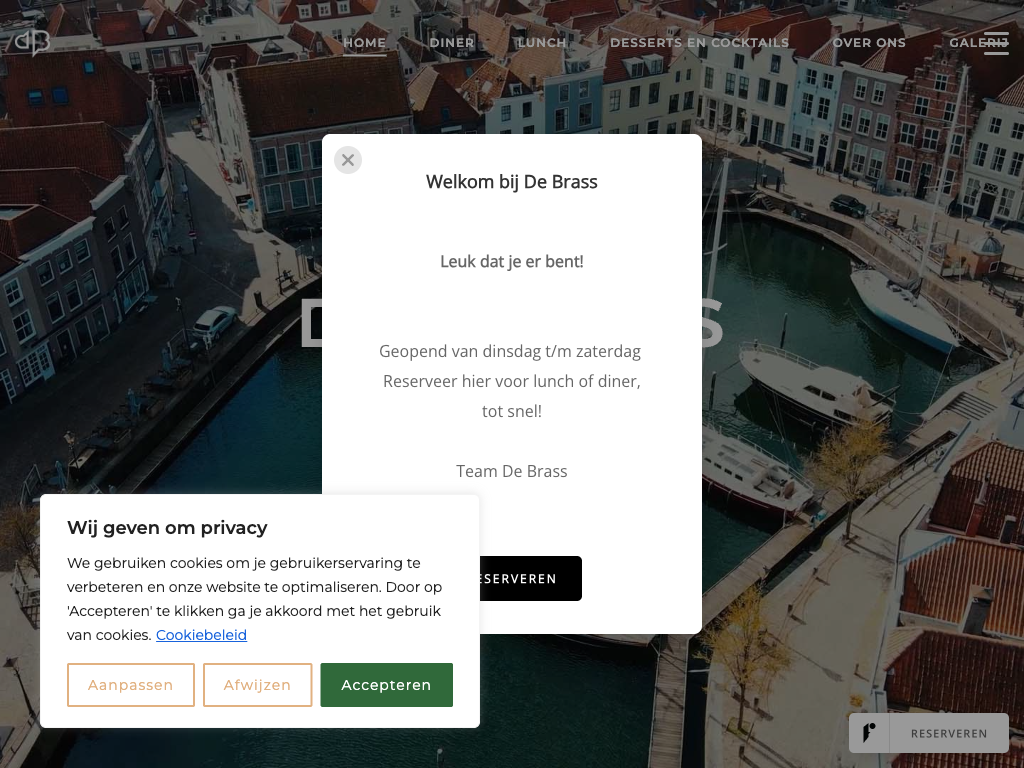Click the 'Geopend van dinsdag t/m zaterdag' text
Screen dimensions: 1024x768
pos(510,352)
